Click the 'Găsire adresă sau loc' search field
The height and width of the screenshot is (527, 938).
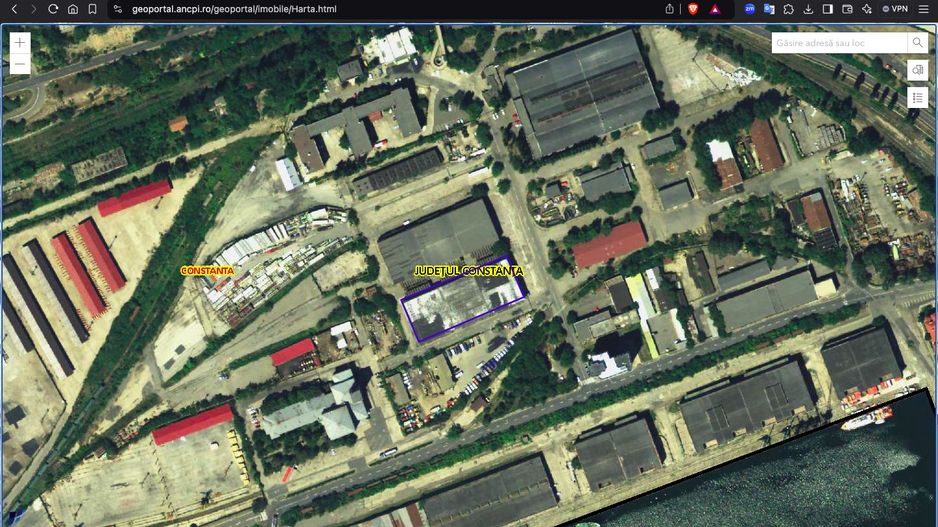(x=838, y=43)
